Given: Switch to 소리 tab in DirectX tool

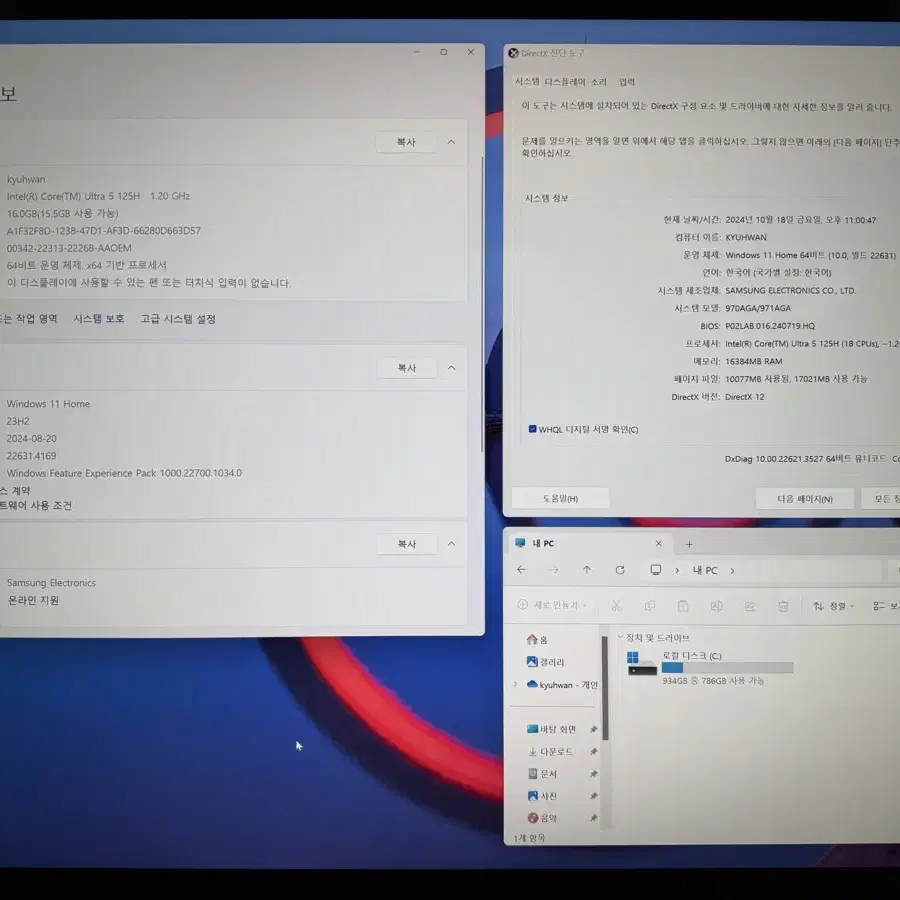Looking at the screenshot, I should click(x=598, y=82).
